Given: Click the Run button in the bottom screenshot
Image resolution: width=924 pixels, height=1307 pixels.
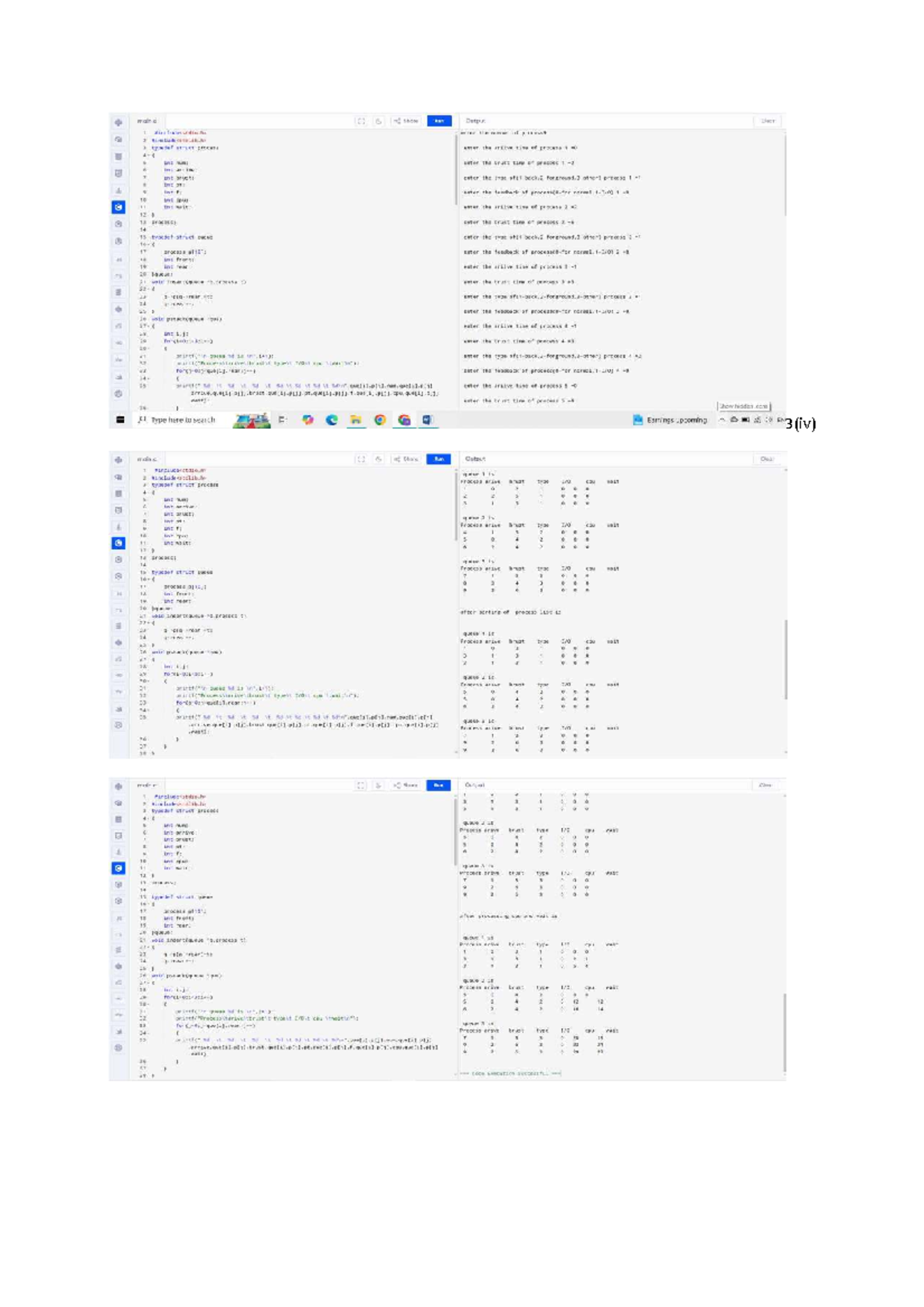Looking at the screenshot, I should [438, 786].
